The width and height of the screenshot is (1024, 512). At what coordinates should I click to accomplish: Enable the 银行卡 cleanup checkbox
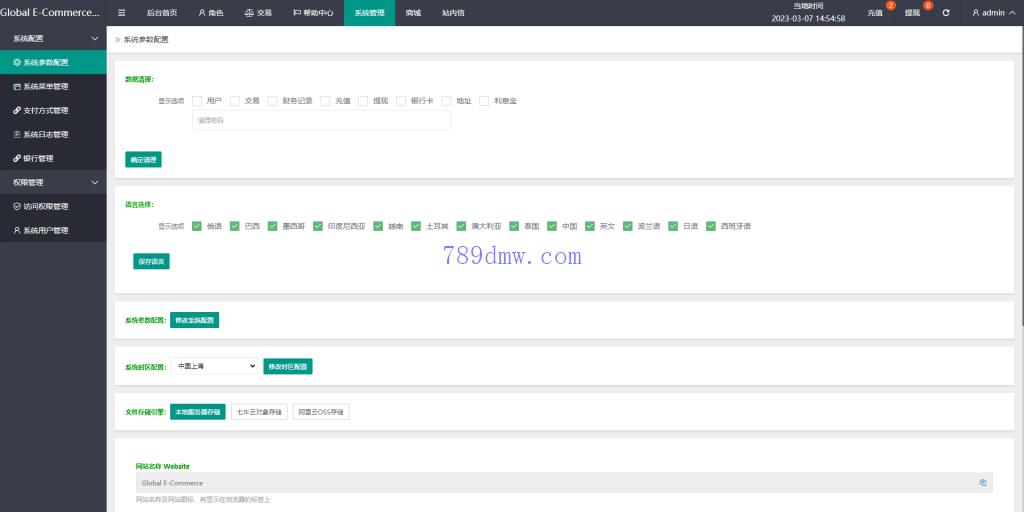coord(401,101)
